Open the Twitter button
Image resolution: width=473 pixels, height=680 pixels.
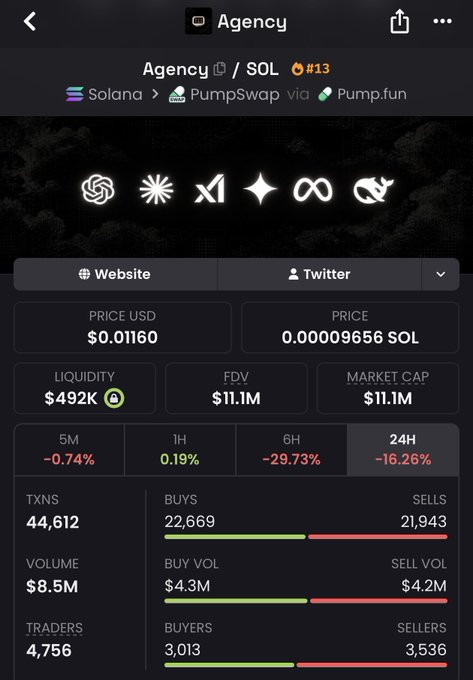tap(320, 274)
